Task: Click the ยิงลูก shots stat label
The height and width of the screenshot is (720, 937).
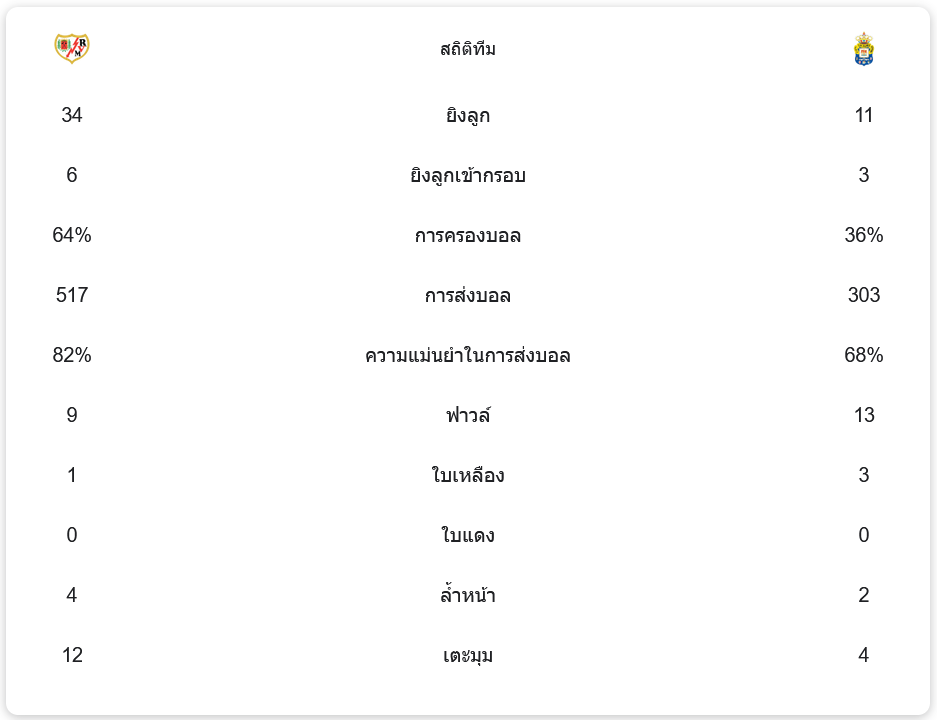Action: (x=468, y=115)
